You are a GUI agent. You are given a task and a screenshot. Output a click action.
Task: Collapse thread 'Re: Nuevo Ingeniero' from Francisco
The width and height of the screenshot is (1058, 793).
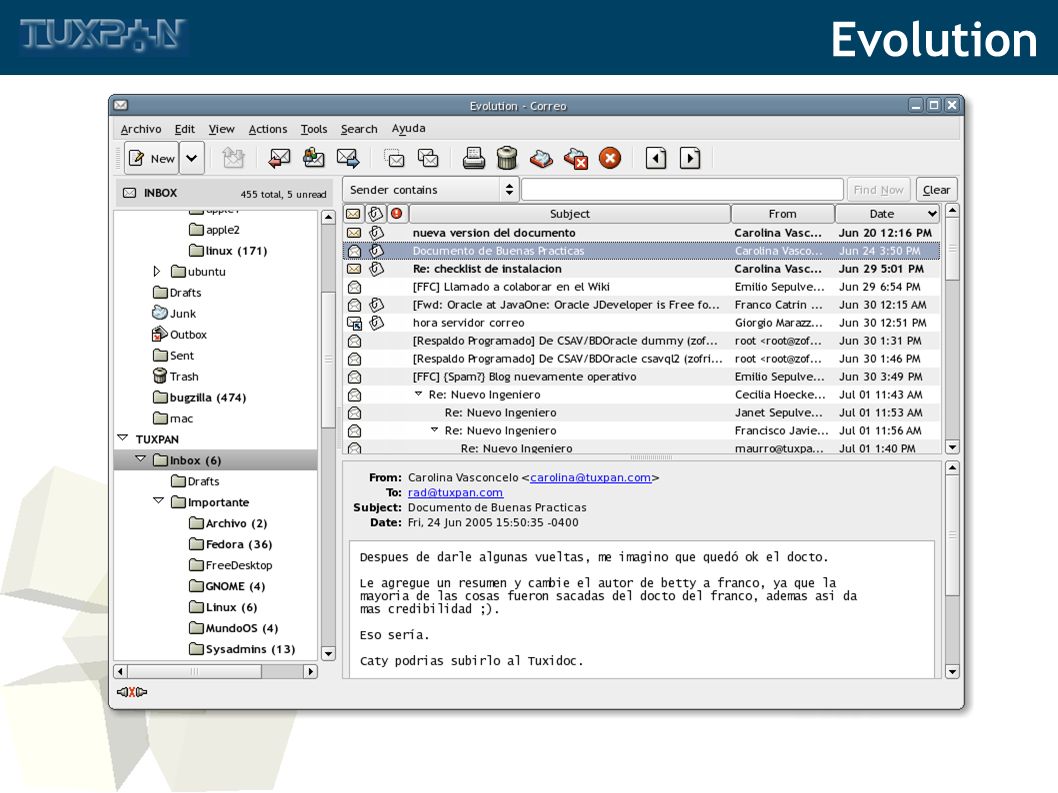click(x=435, y=429)
